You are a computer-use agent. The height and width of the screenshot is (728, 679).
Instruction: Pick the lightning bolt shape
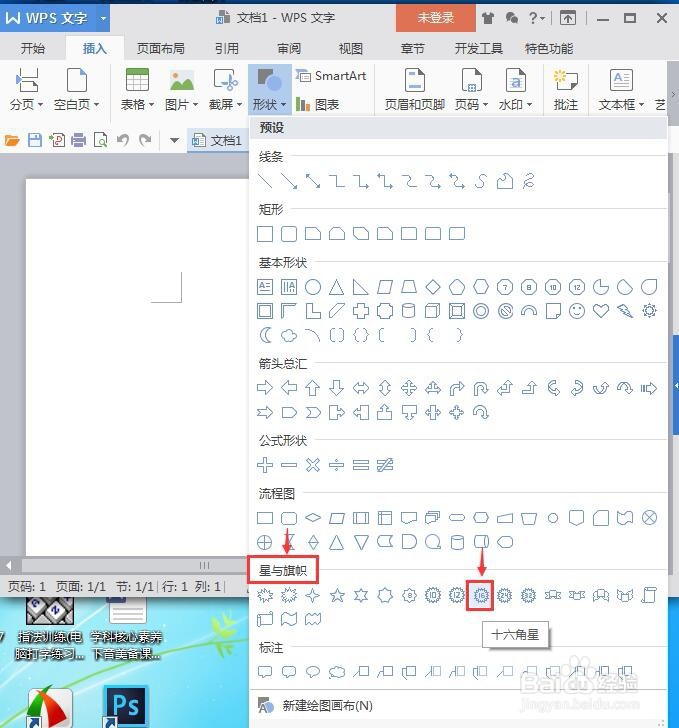point(625,311)
